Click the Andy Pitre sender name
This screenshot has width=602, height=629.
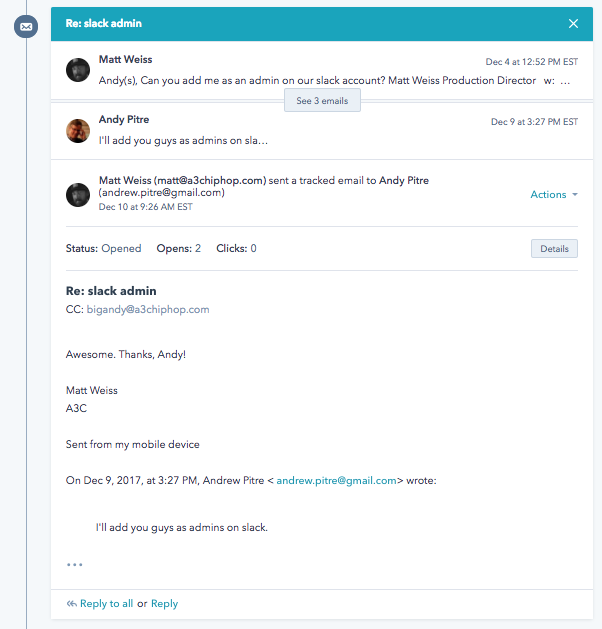click(124, 120)
